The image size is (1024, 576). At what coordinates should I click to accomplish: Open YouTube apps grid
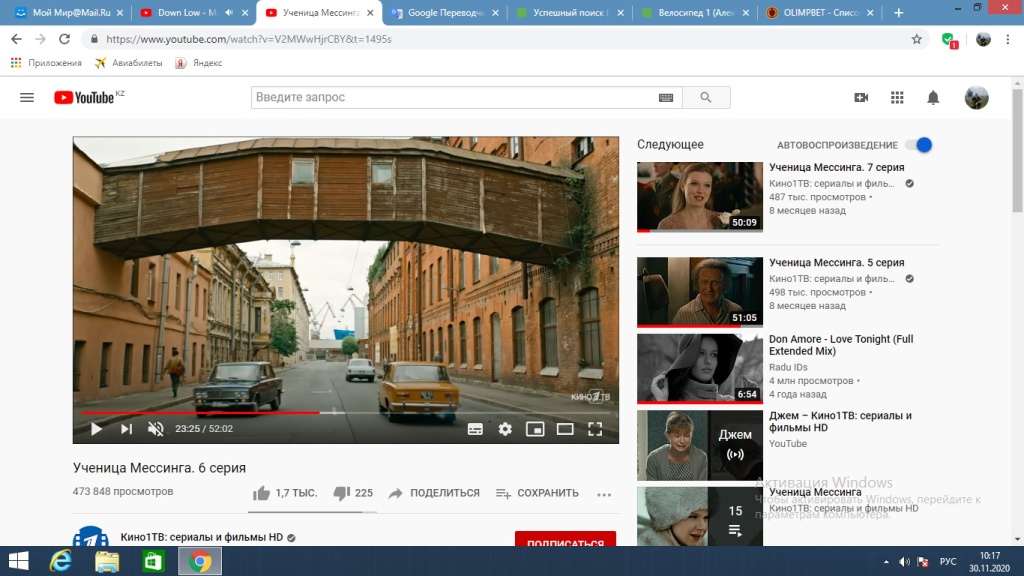(x=897, y=97)
